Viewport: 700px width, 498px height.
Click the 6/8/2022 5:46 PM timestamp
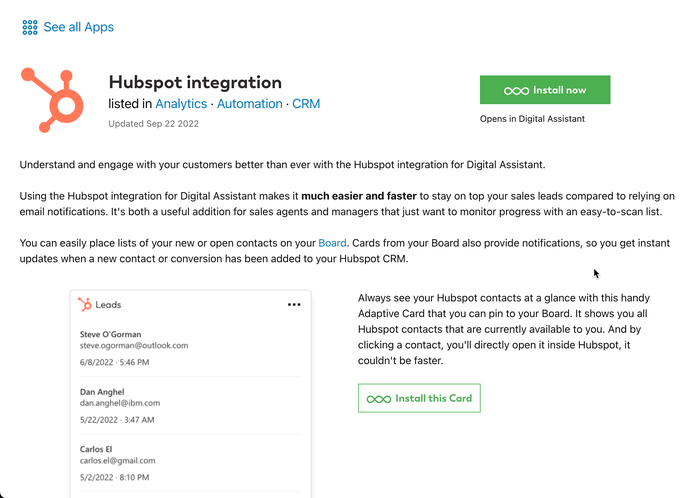115,362
